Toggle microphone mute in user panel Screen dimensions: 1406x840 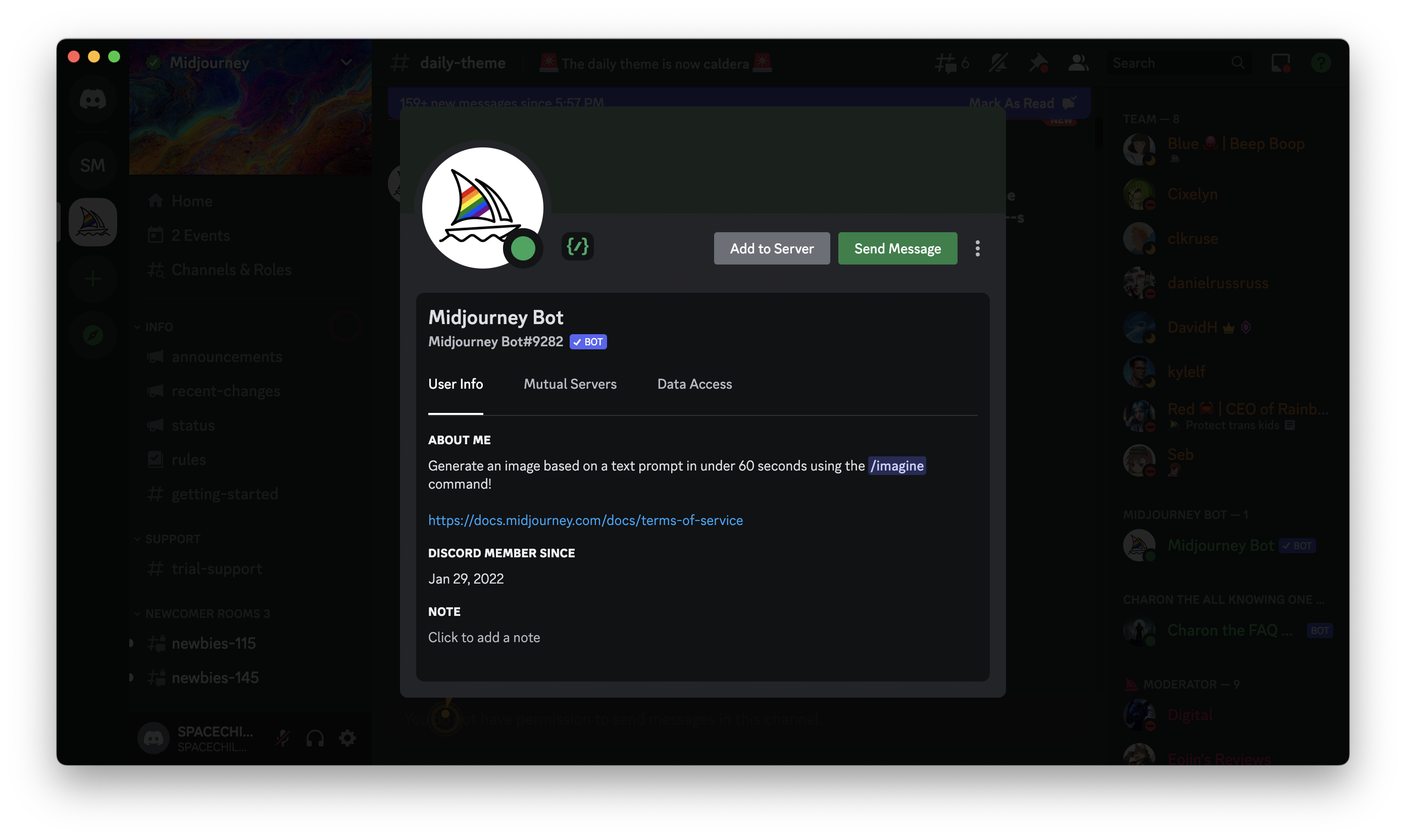[282, 738]
